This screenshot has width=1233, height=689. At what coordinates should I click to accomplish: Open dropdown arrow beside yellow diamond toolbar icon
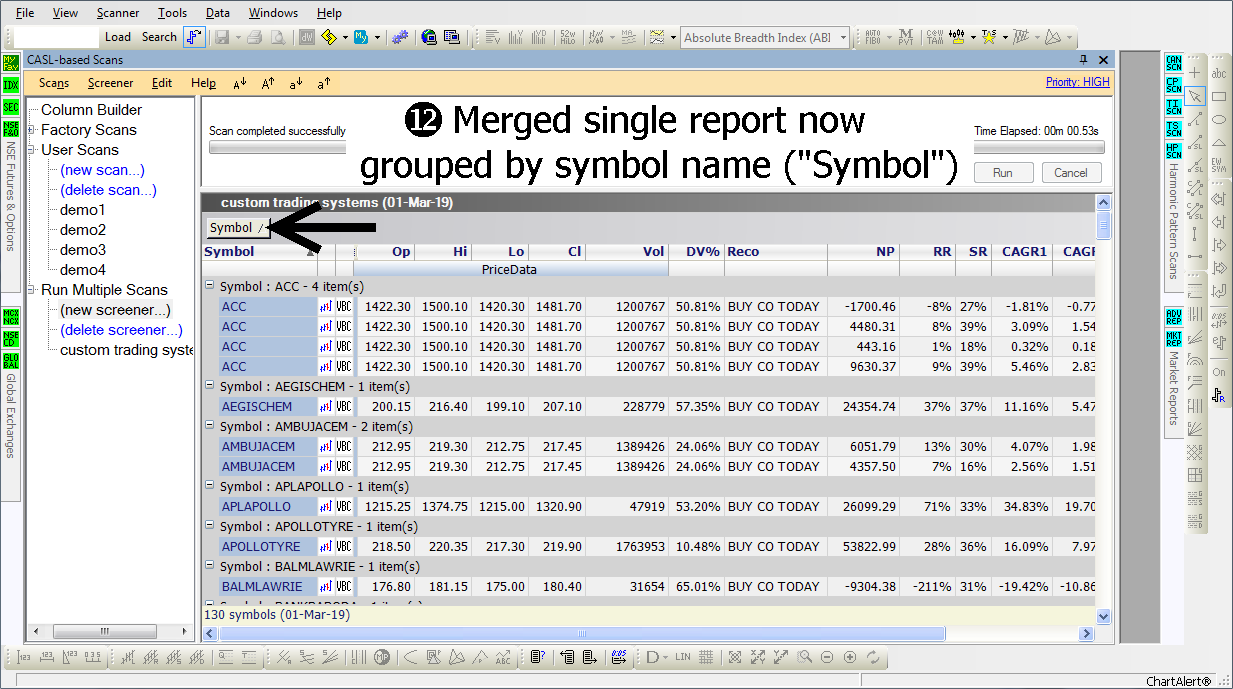coord(346,38)
